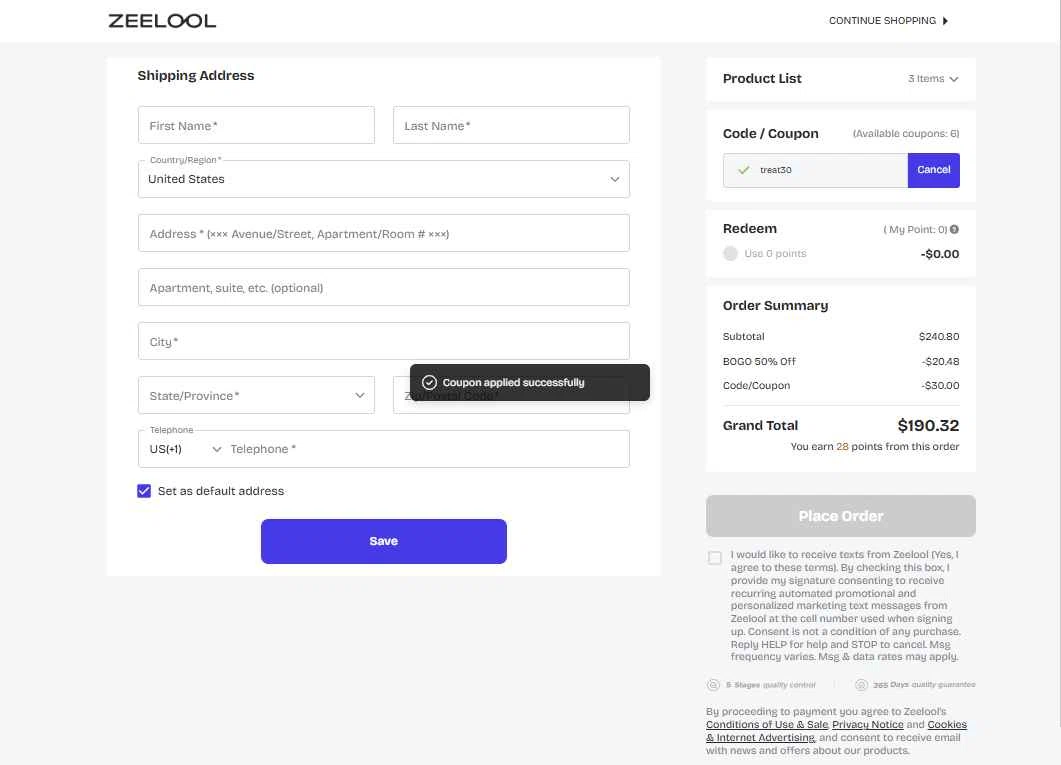
Task: Click the 5 Stages quality control icon
Action: pyautogui.click(x=713, y=685)
